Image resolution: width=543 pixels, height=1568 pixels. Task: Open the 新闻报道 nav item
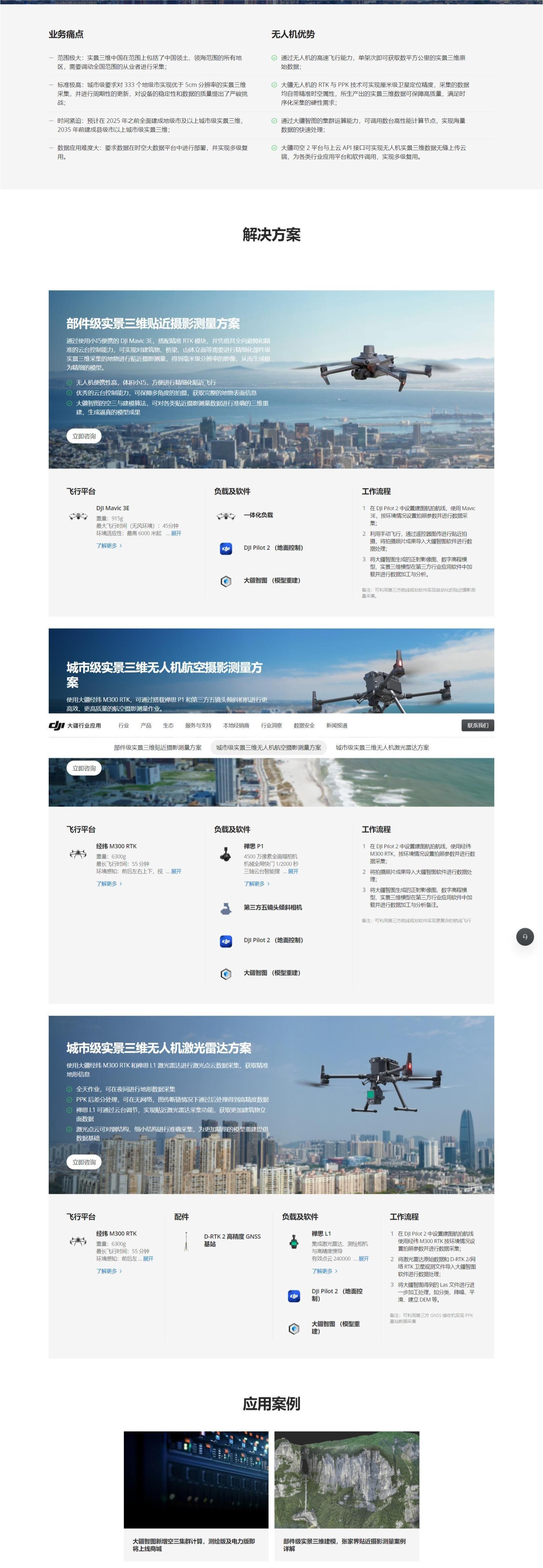[337, 725]
